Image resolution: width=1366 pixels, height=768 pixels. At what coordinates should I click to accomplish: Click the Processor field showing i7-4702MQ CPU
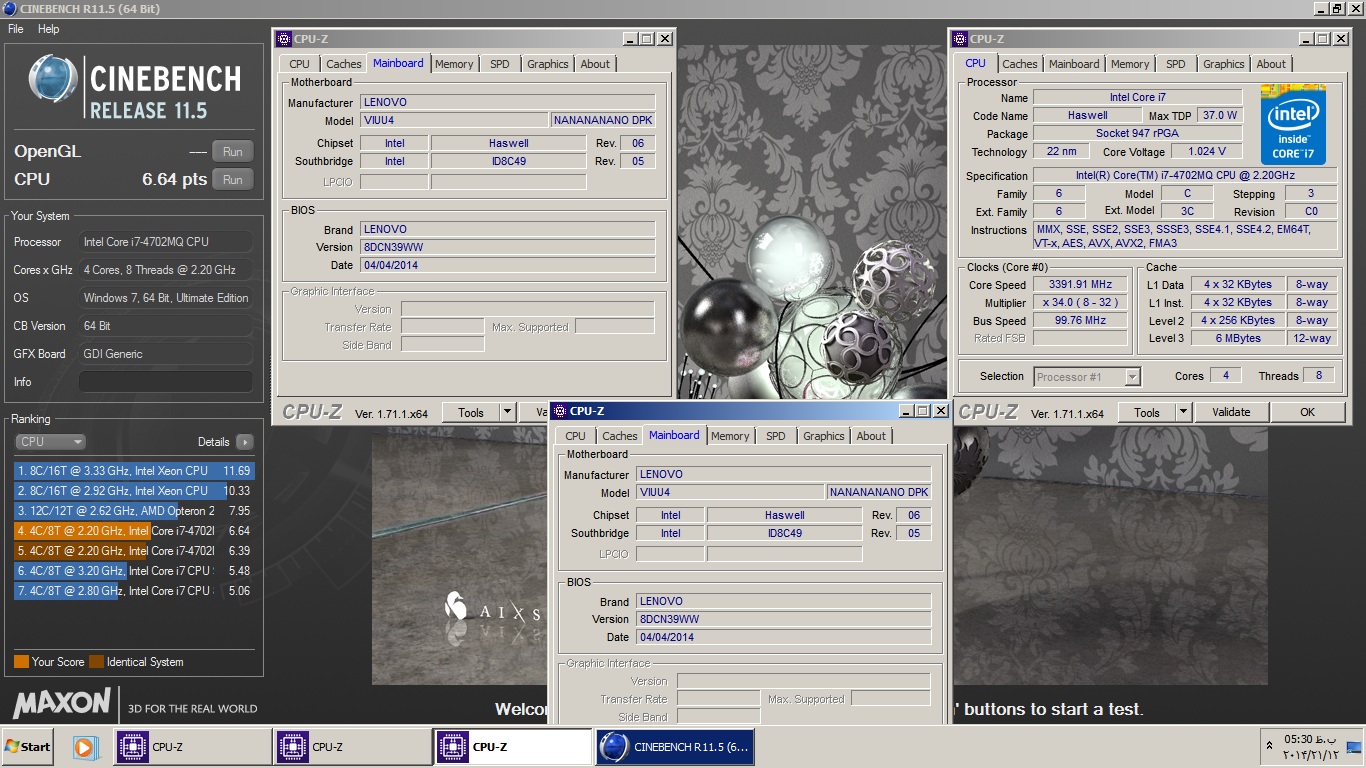166,242
